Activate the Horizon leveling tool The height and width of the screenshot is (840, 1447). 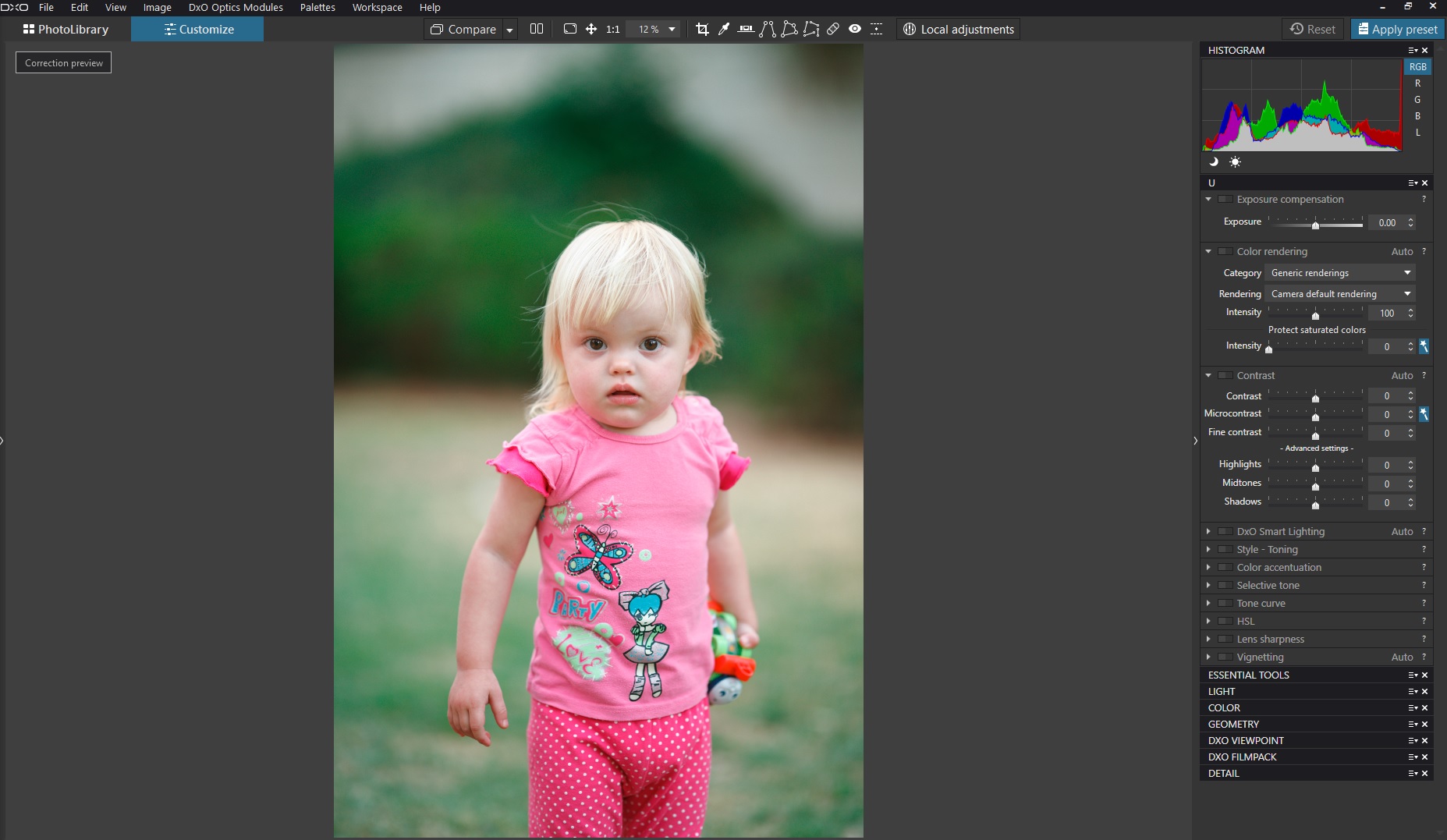[x=746, y=29]
